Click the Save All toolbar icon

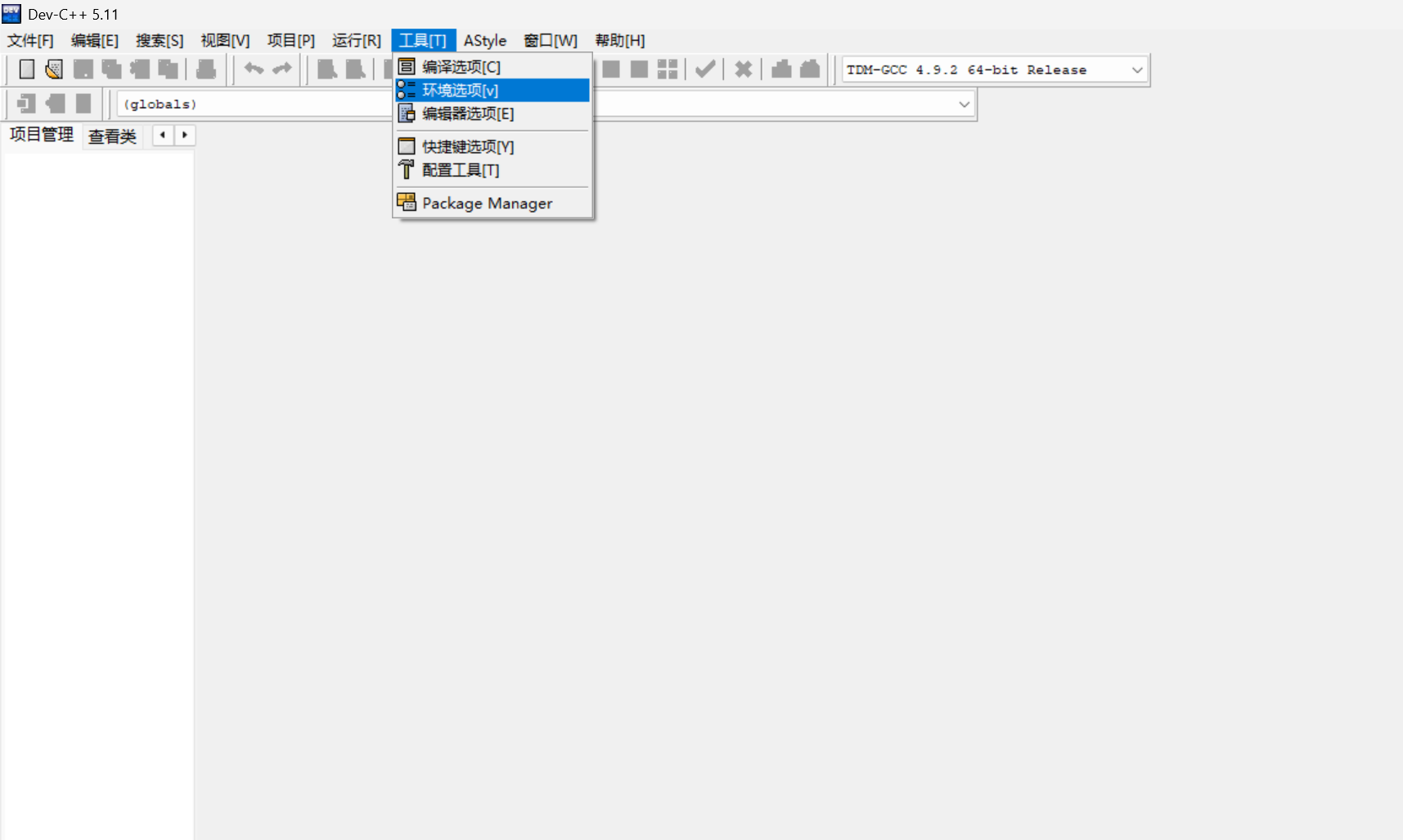coord(111,70)
